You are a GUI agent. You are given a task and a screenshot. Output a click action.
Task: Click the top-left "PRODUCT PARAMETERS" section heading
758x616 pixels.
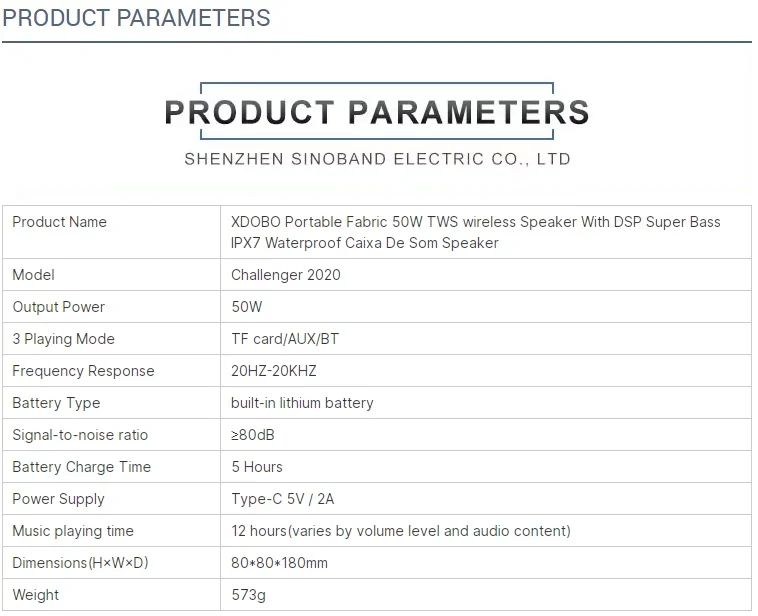(x=136, y=18)
